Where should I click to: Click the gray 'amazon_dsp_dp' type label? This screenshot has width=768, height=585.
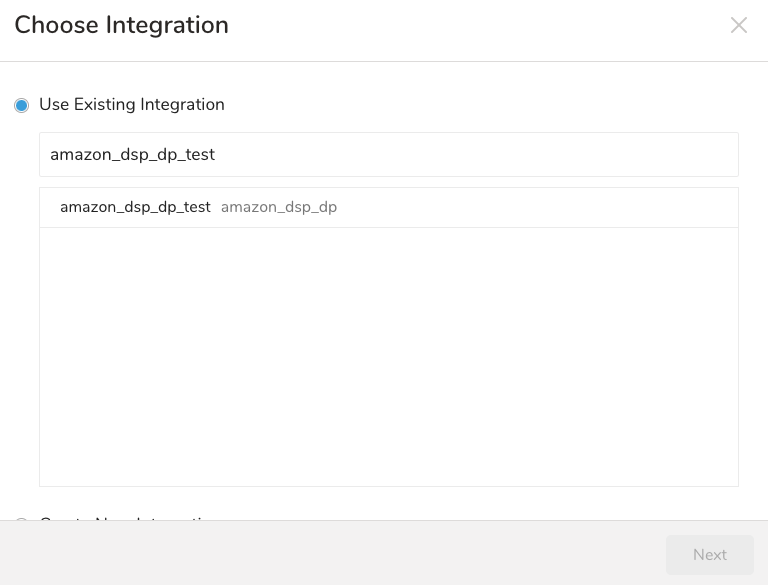point(279,207)
